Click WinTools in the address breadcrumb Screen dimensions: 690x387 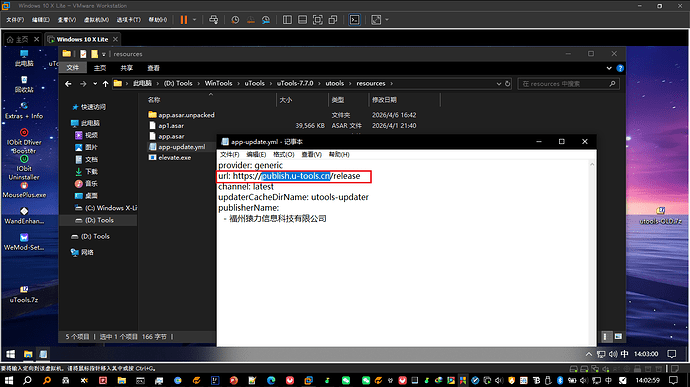point(218,83)
